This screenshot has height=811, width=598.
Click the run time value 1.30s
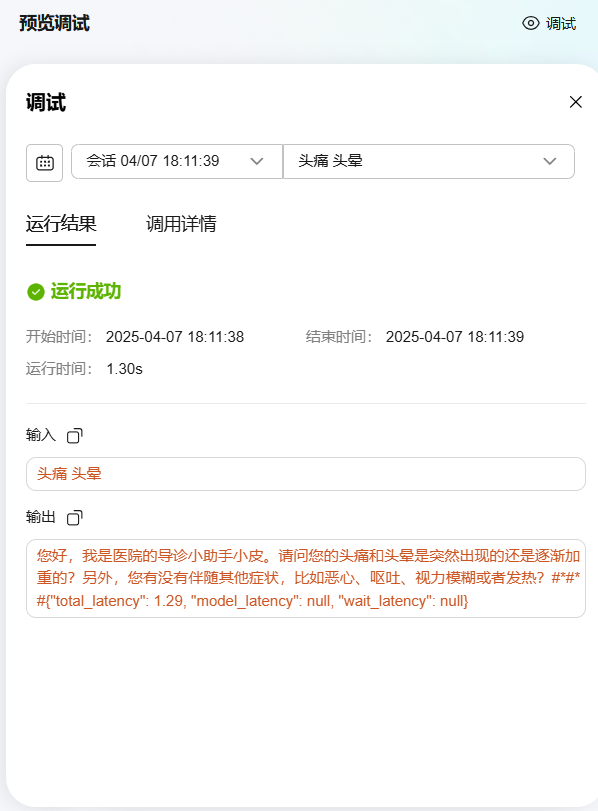coord(124,369)
